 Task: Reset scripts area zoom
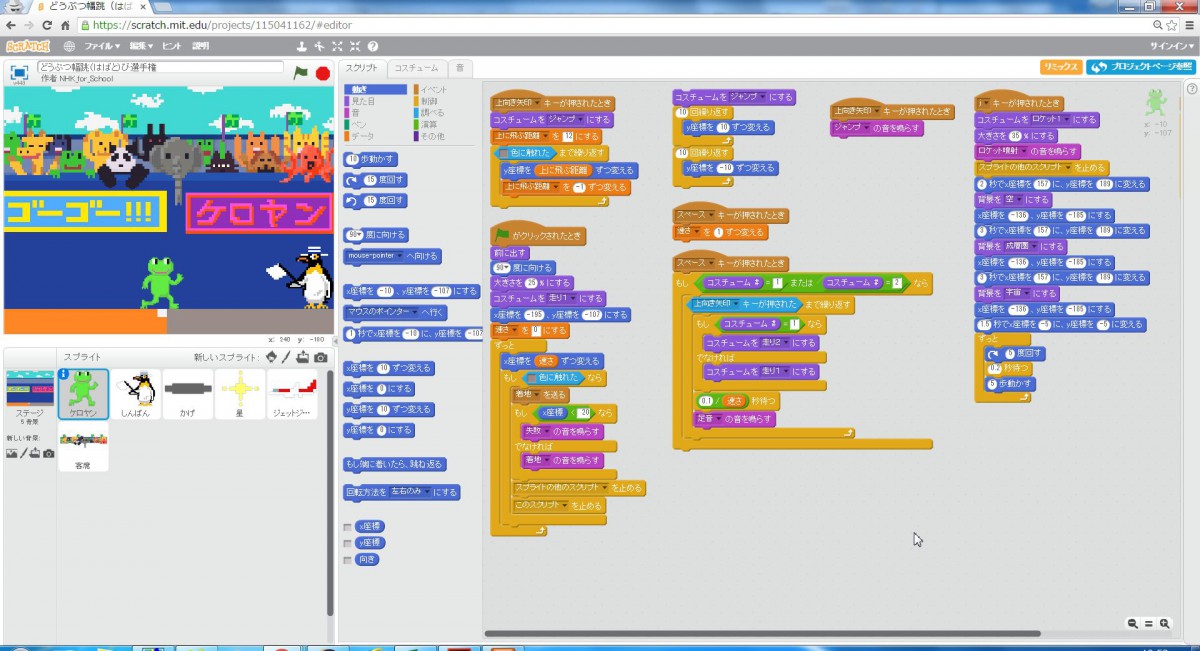[1149, 623]
